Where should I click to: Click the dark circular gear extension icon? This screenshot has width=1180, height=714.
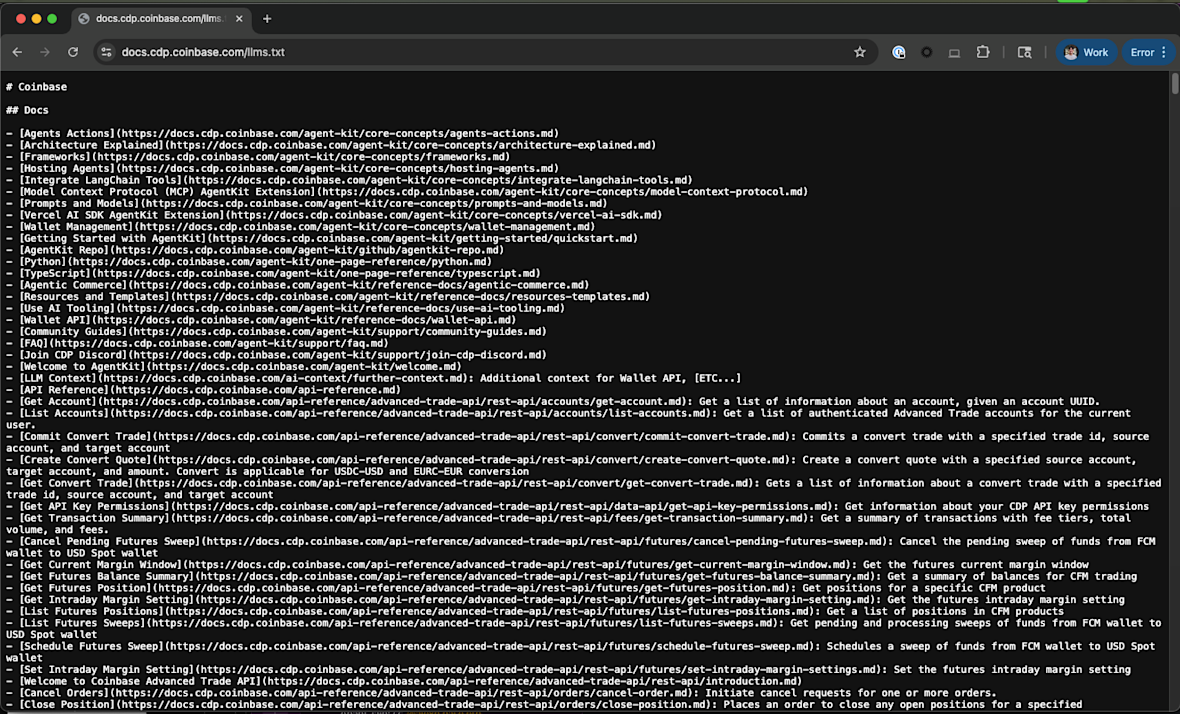tap(926, 52)
